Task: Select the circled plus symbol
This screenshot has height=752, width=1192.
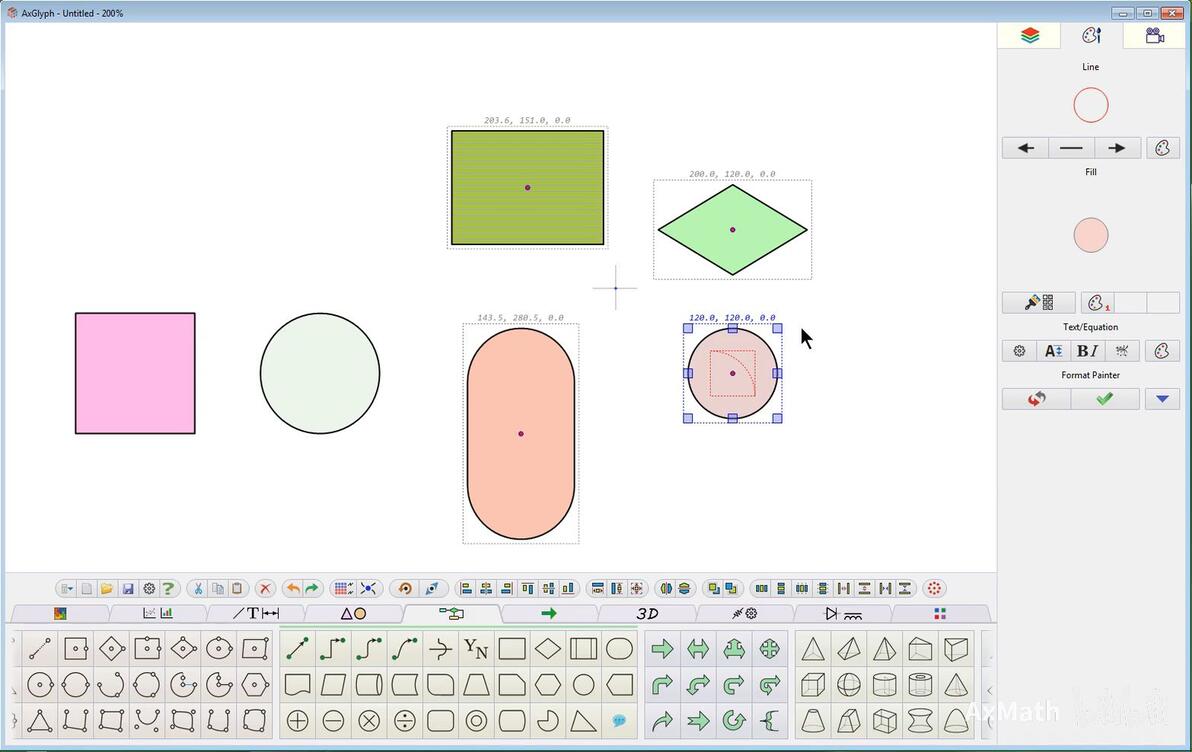Action: click(297, 720)
